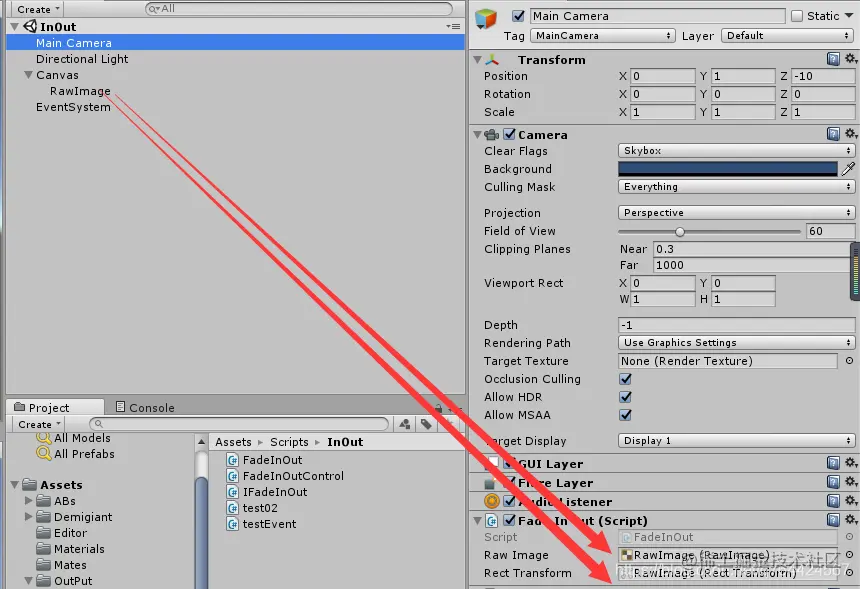This screenshot has width=860, height=589.
Task: Click search by label tag icon
Action: click(x=426, y=424)
